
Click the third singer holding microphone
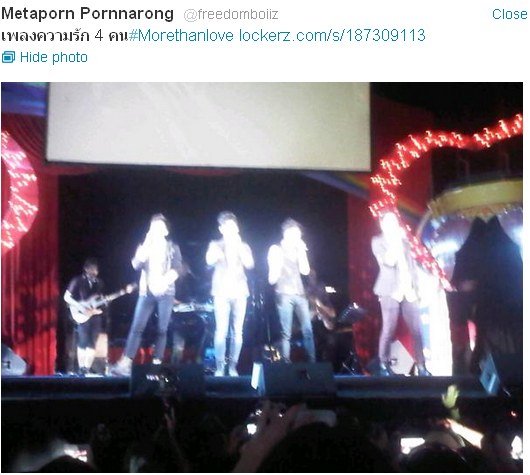[x=291, y=292]
